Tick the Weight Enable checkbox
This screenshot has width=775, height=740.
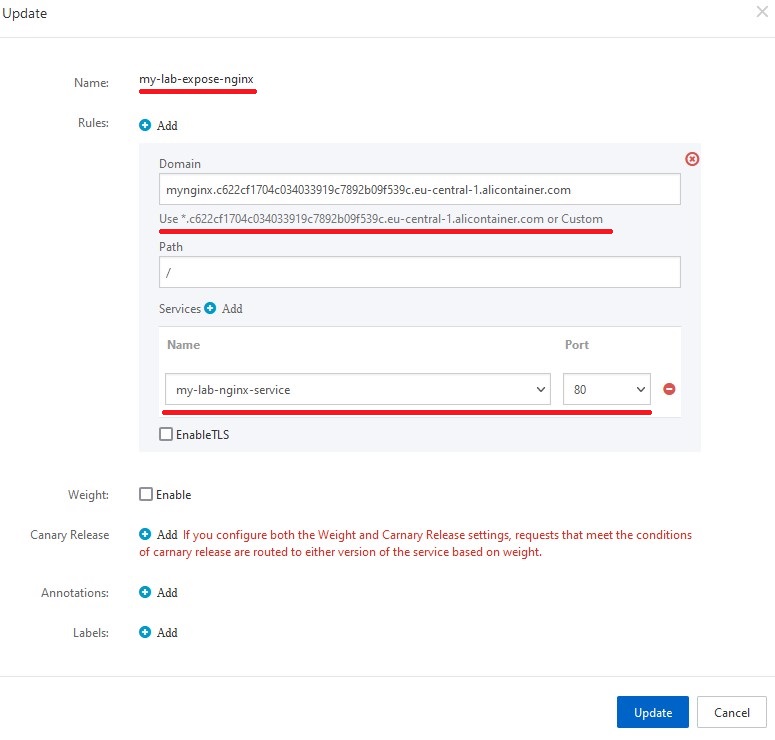(146, 495)
